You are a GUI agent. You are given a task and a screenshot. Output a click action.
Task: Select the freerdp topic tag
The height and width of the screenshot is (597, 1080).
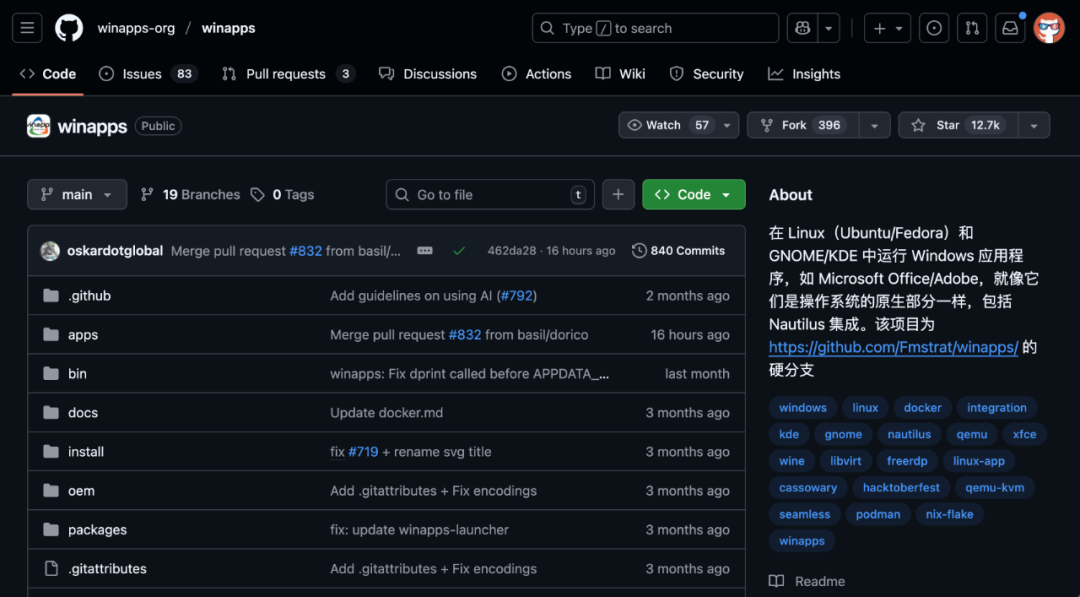tap(906, 461)
